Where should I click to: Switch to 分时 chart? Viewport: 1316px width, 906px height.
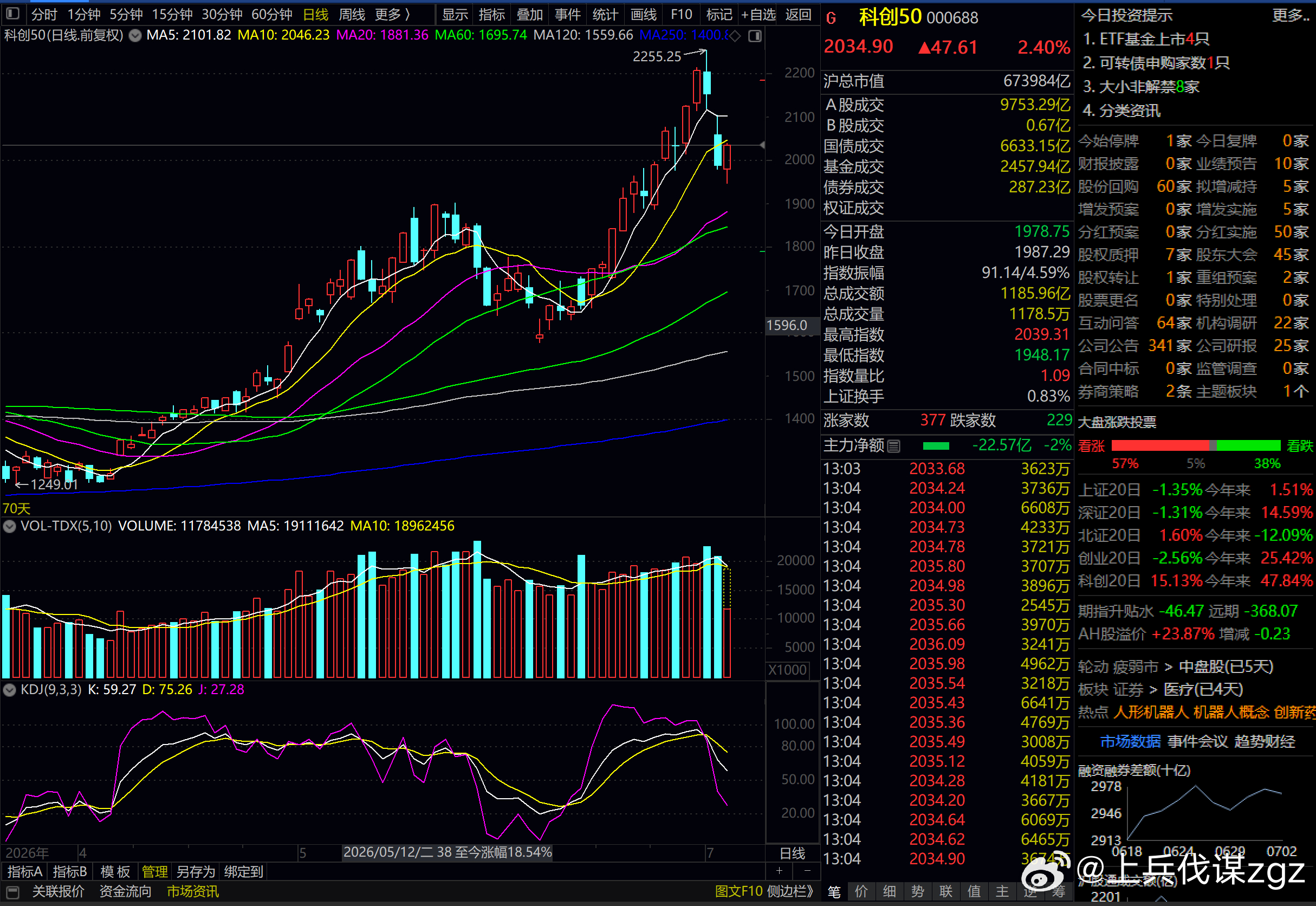[44, 14]
